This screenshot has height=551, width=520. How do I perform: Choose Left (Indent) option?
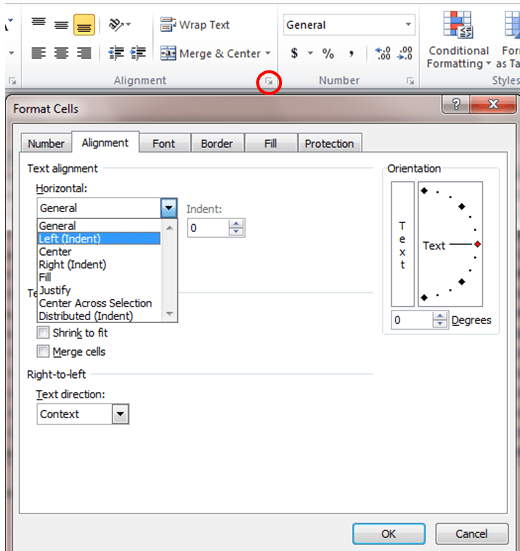99,239
